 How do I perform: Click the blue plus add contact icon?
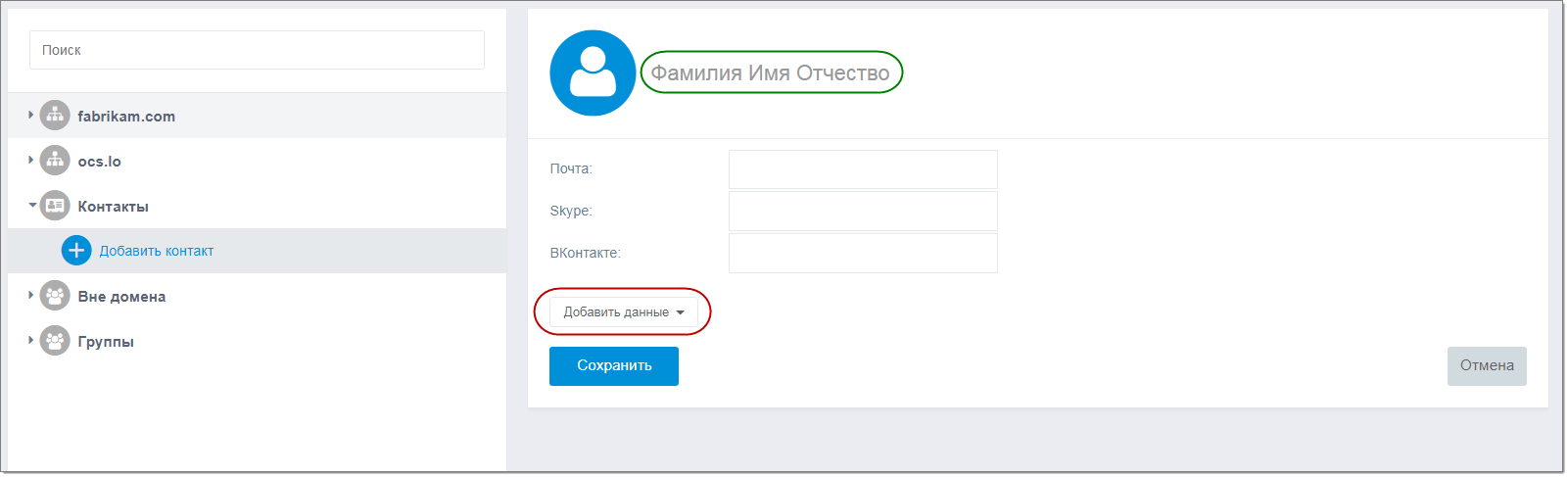pyautogui.click(x=76, y=251)
